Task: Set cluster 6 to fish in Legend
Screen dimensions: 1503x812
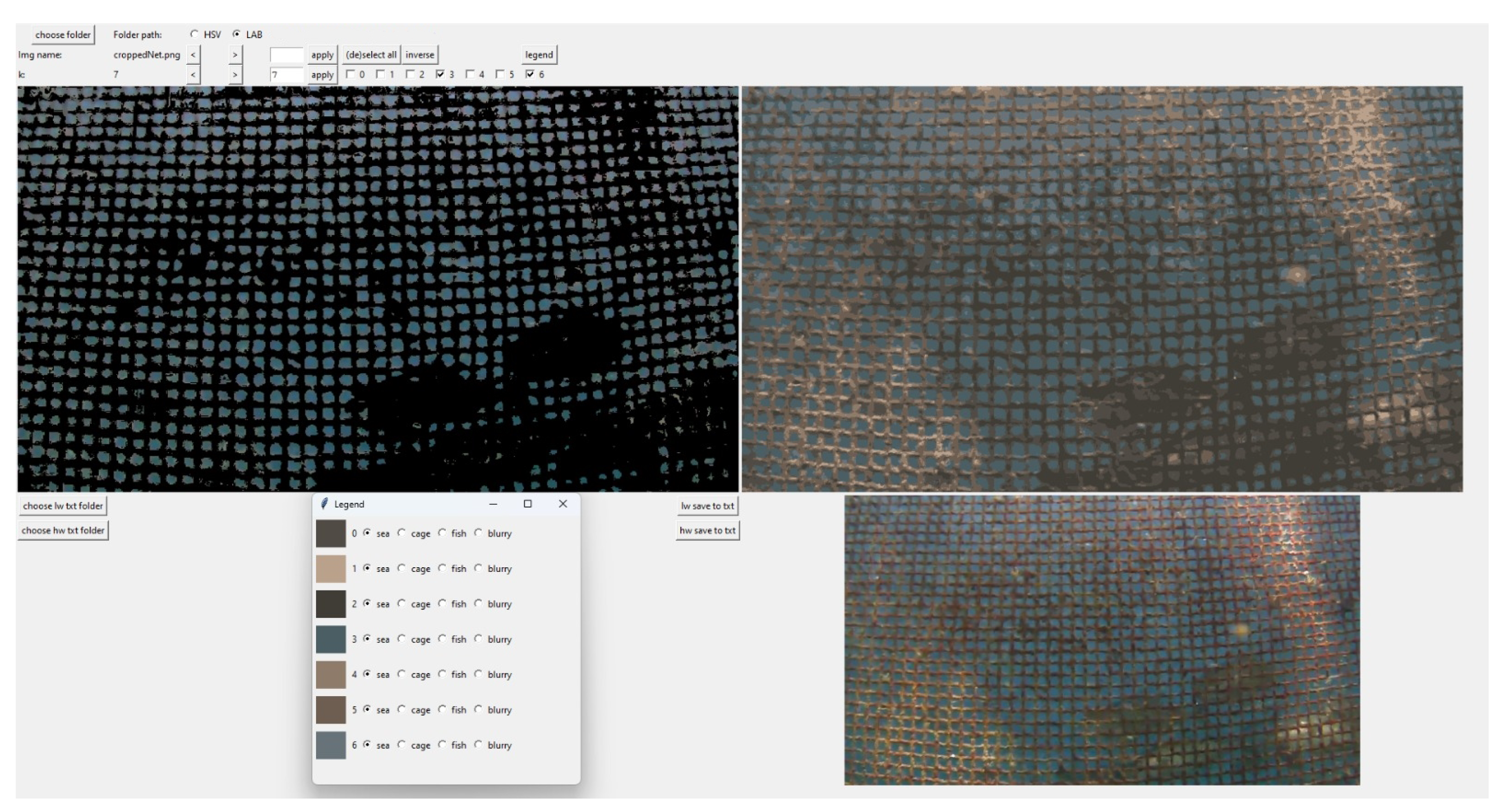Action: pyautogui.click(x=442, y=745)
